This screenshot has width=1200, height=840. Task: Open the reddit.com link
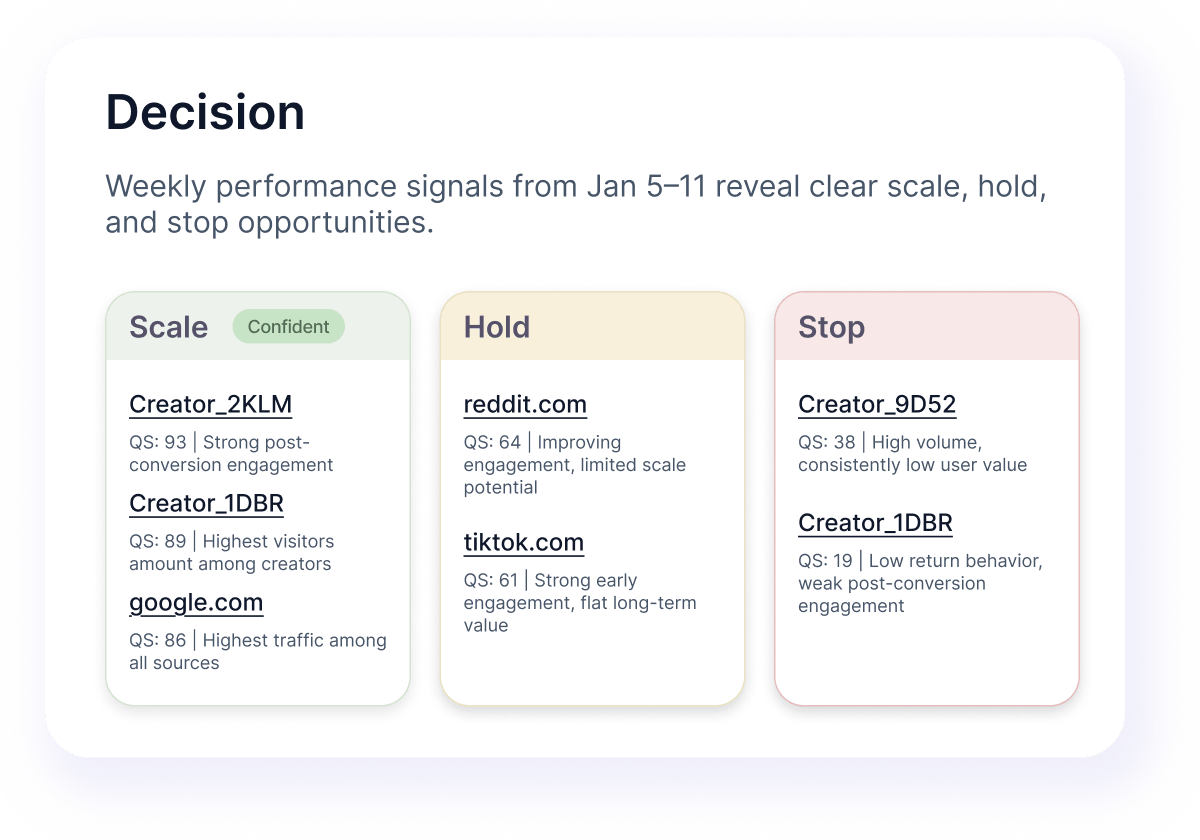[x=525, y=405]
